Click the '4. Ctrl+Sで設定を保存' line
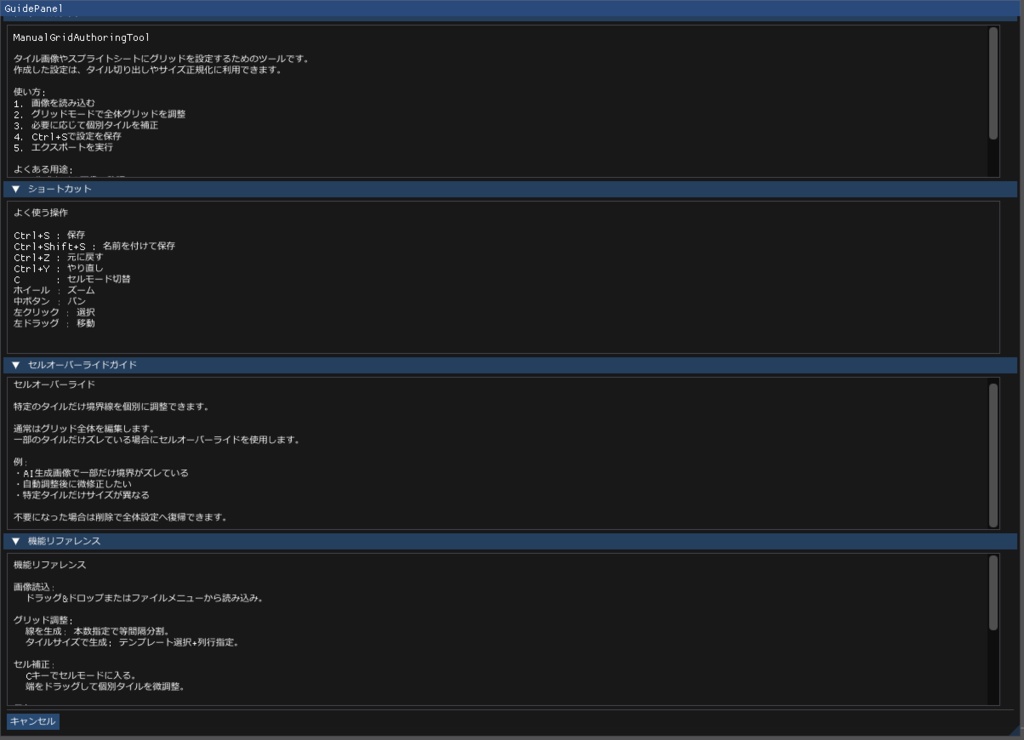This screenshot has width=1024, height=740. (x=67, y=137)
